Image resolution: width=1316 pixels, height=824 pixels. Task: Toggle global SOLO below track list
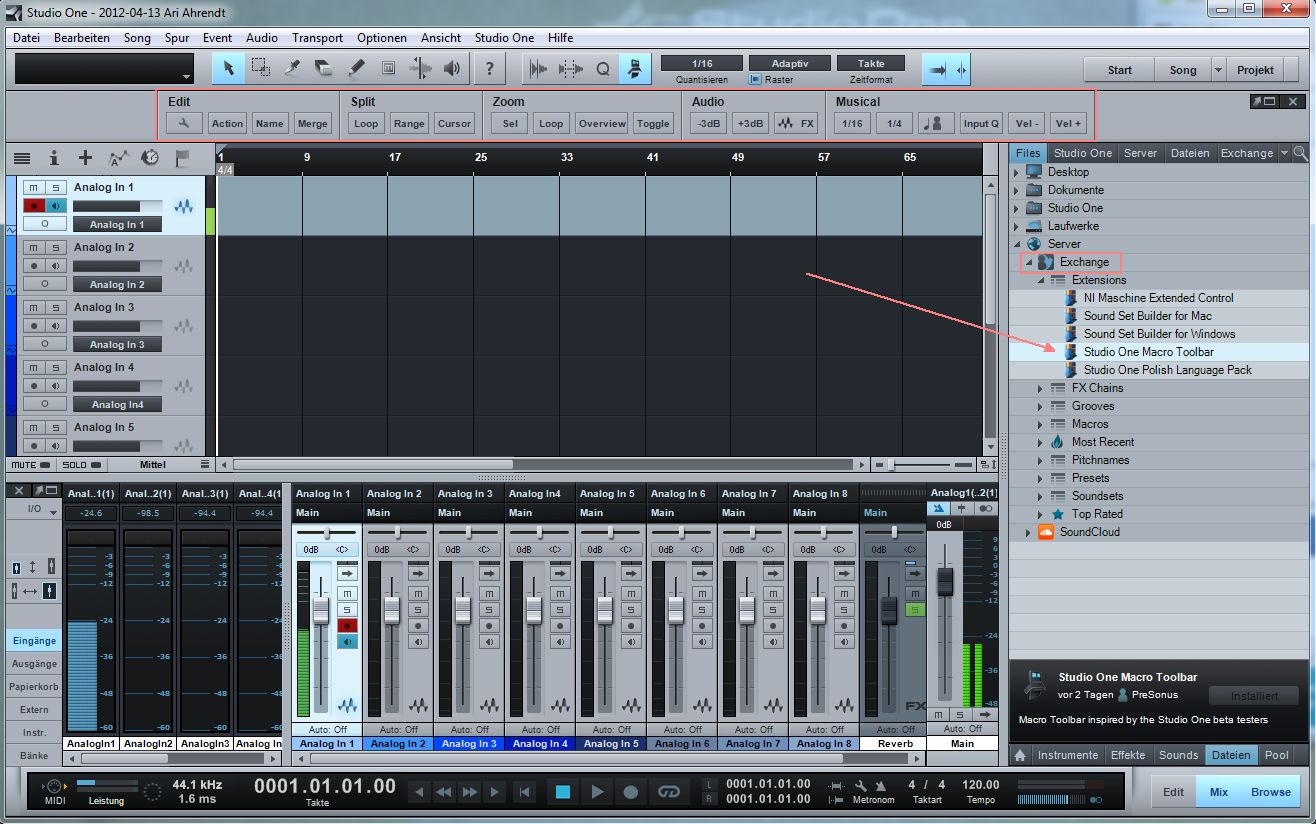81,465
